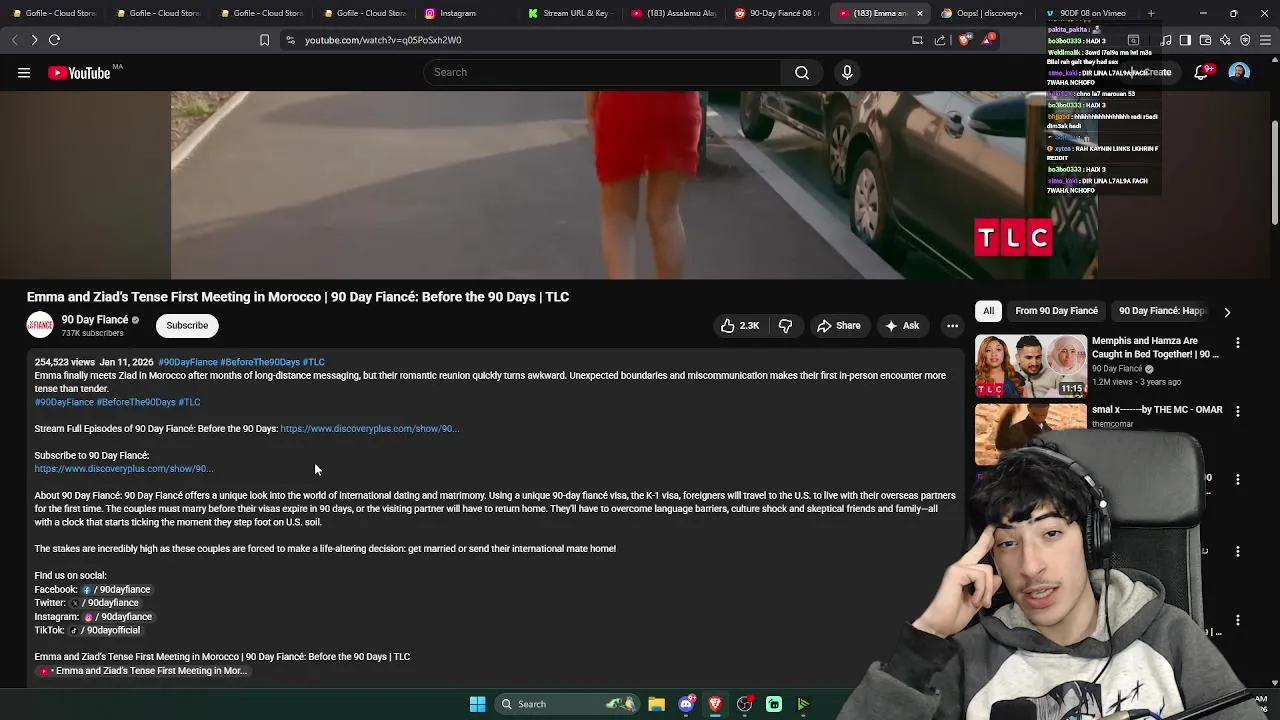The height and width of the screenshot is (720, 1280).
Task: Open the smal x video thumbnail
Action: (1030, 433)
